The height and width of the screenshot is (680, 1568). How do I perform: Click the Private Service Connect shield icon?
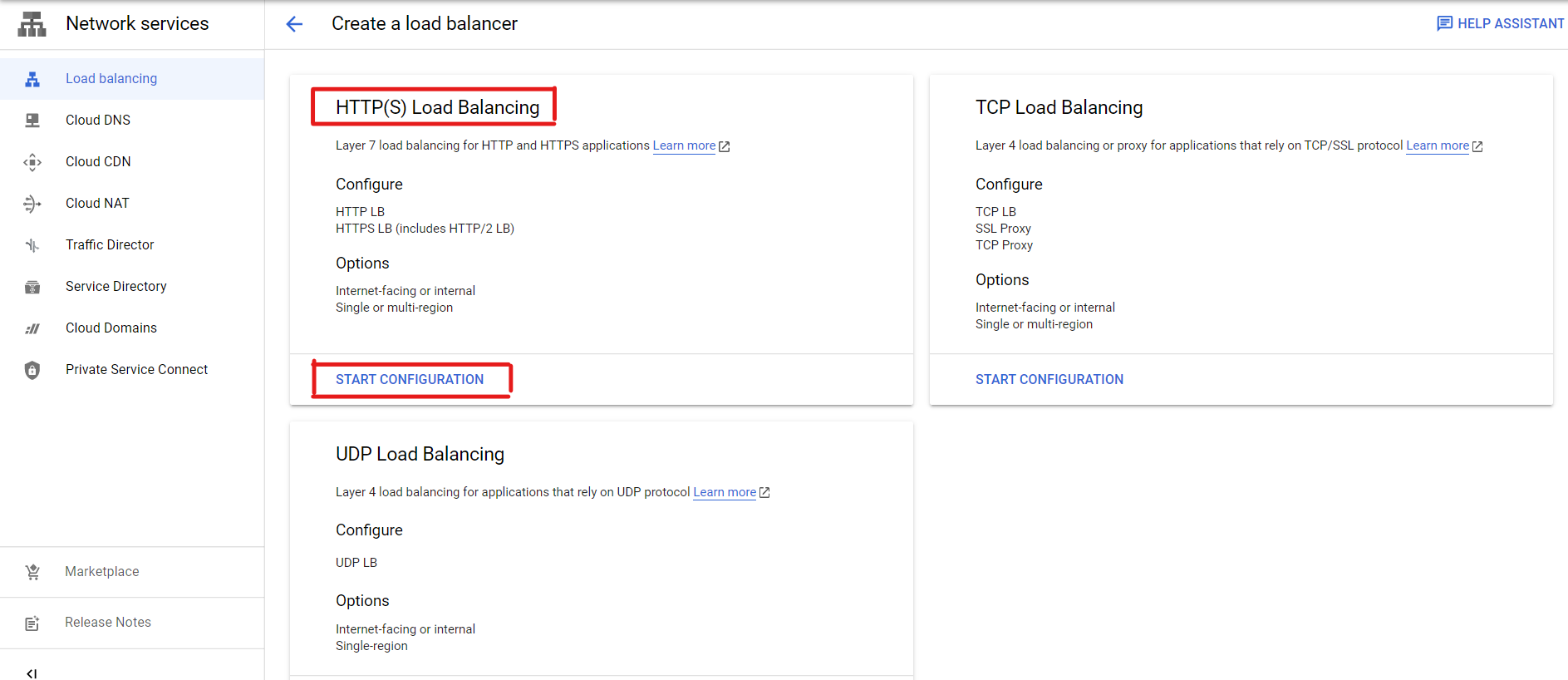pyautogui.click(x=32, y=370)
